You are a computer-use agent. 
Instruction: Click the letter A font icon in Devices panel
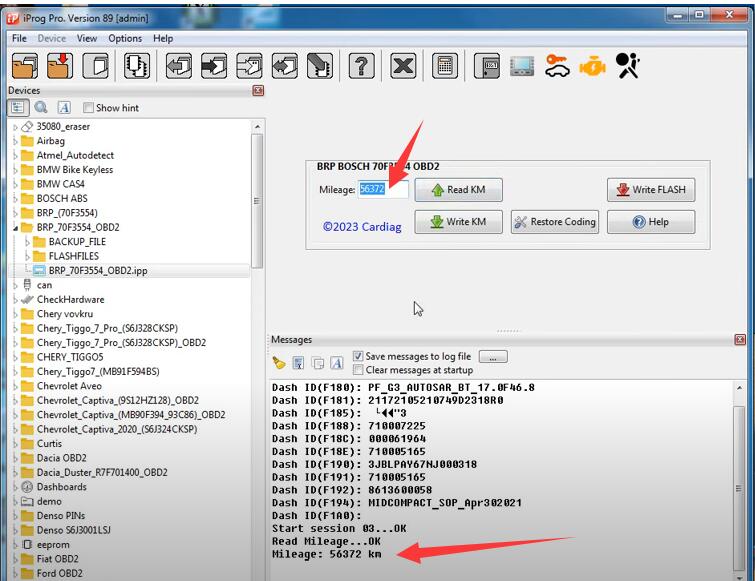click(64, 107)
